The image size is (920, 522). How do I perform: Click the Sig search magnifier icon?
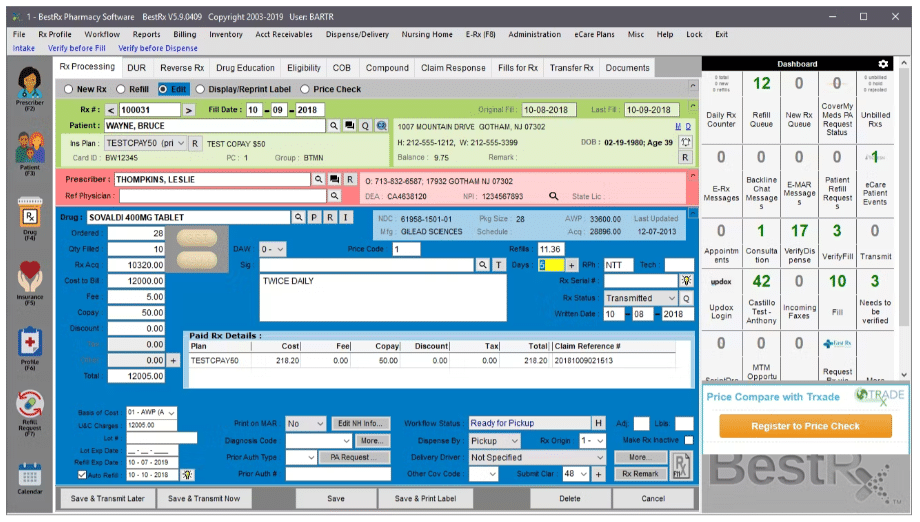tap(482, 265)
